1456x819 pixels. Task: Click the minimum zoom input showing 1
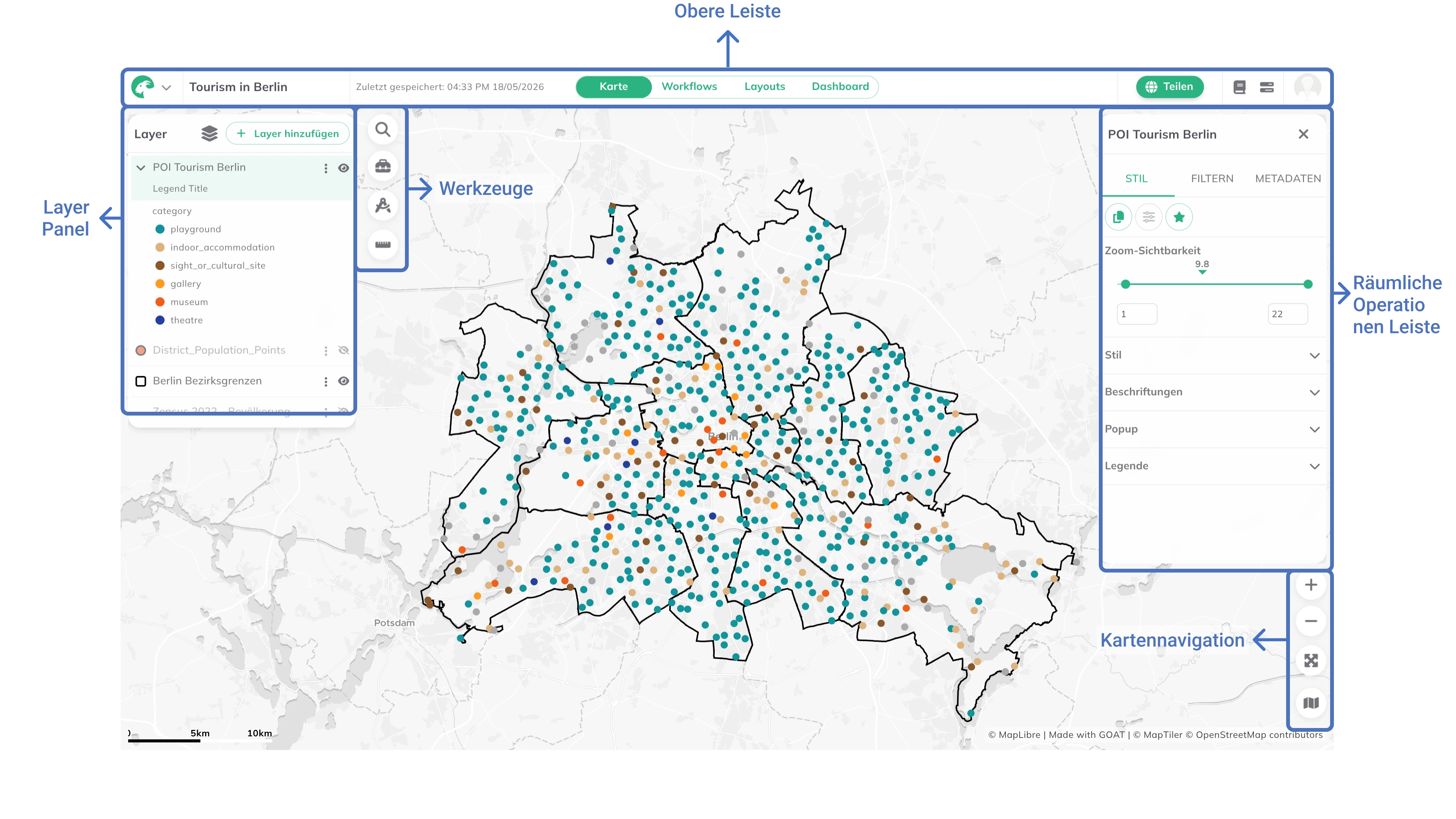pyautogui.click(x=1137, y=314)
